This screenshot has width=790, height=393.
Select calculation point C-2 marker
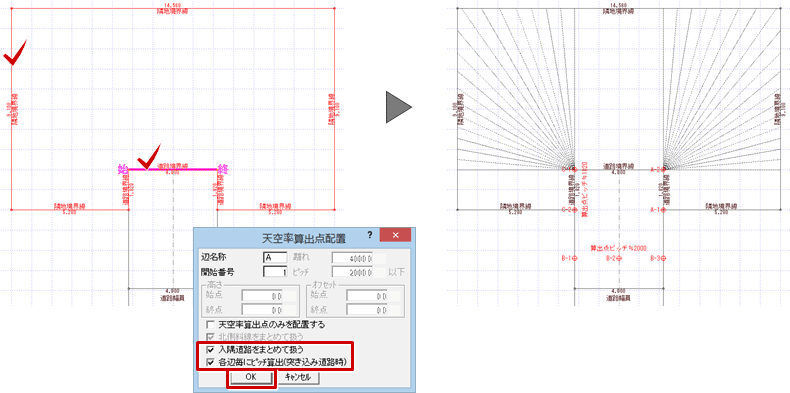pos(575,210)
